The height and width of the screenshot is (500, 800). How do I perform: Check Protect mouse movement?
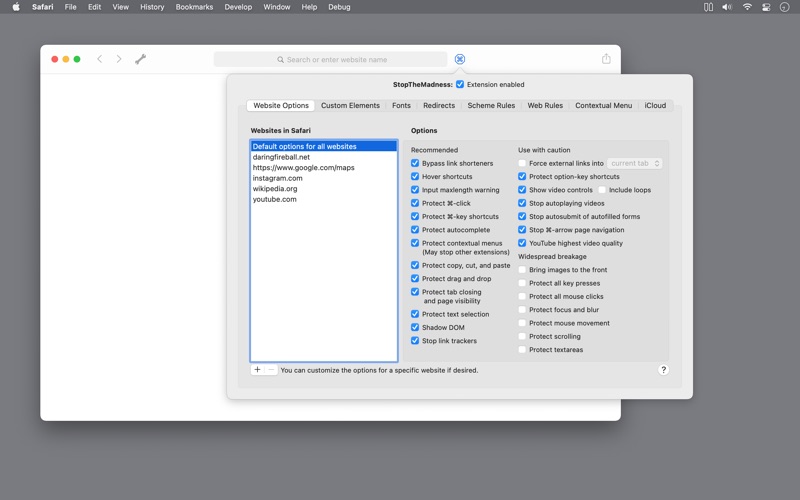522,323
